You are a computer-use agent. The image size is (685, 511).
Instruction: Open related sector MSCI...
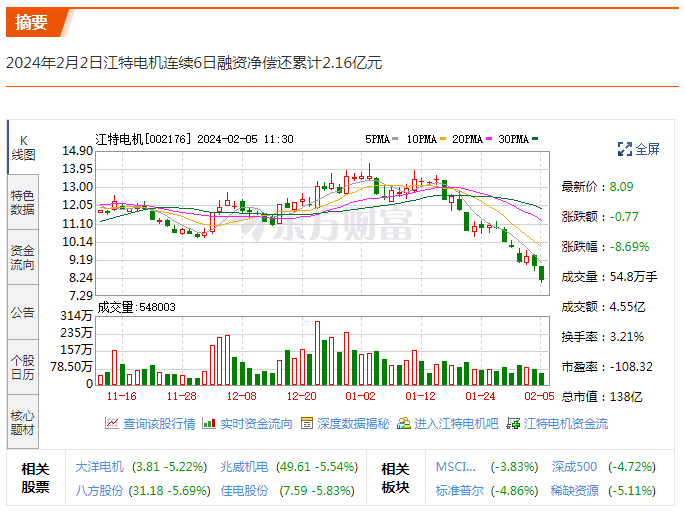[x=456, y=467]
